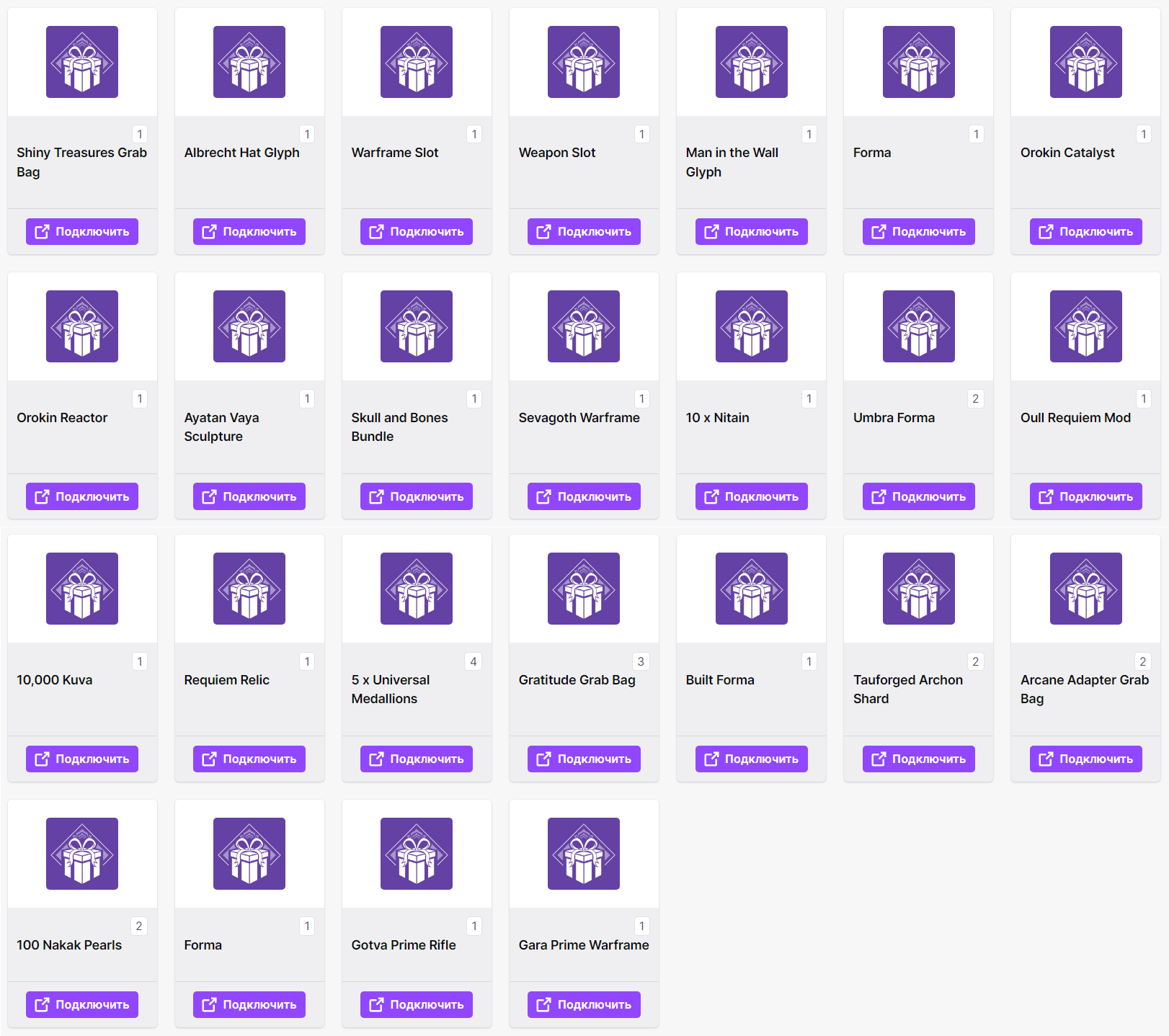Hit Подключить for Gara Prime Warframe
The height and width of the screenshot is (1036, 1169).
[x=584, y=1004]
